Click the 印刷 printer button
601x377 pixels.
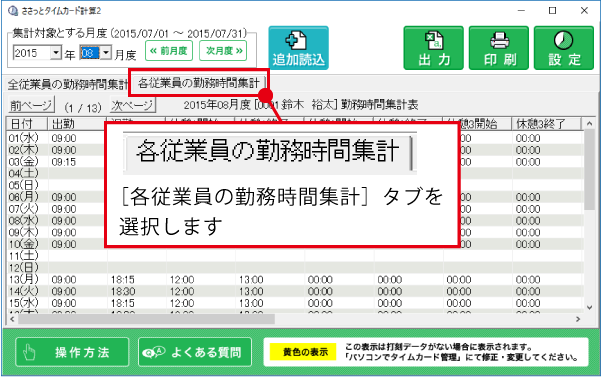[x=499, y=48]
